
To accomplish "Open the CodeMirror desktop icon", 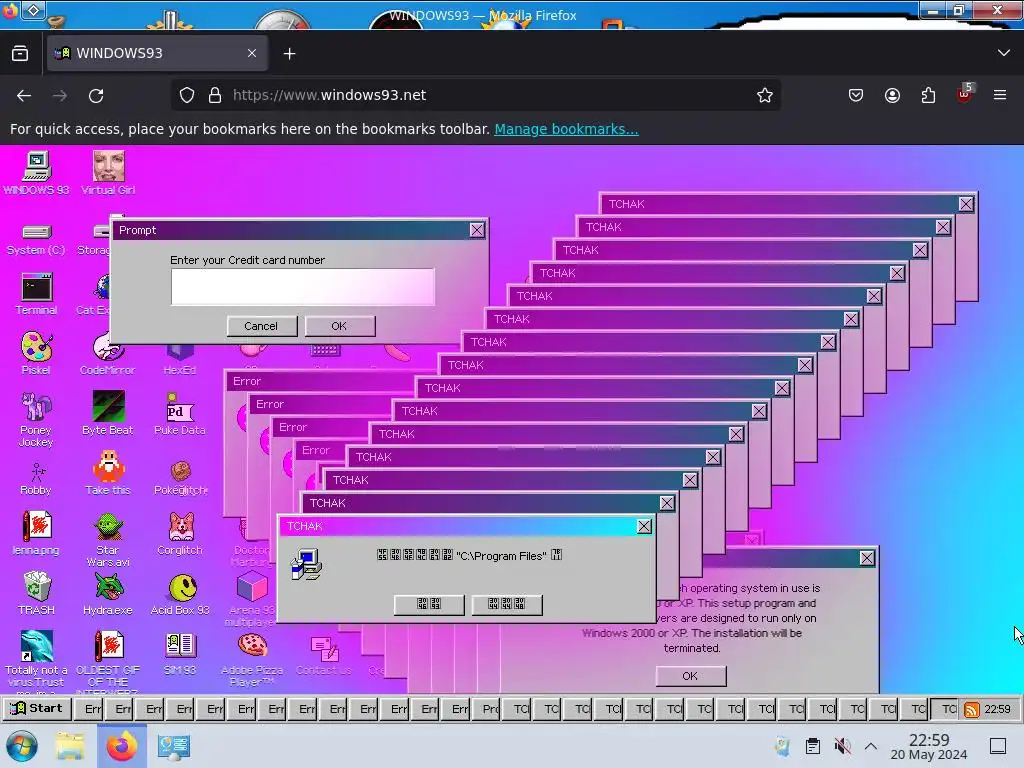I will (x=108, y=354).
